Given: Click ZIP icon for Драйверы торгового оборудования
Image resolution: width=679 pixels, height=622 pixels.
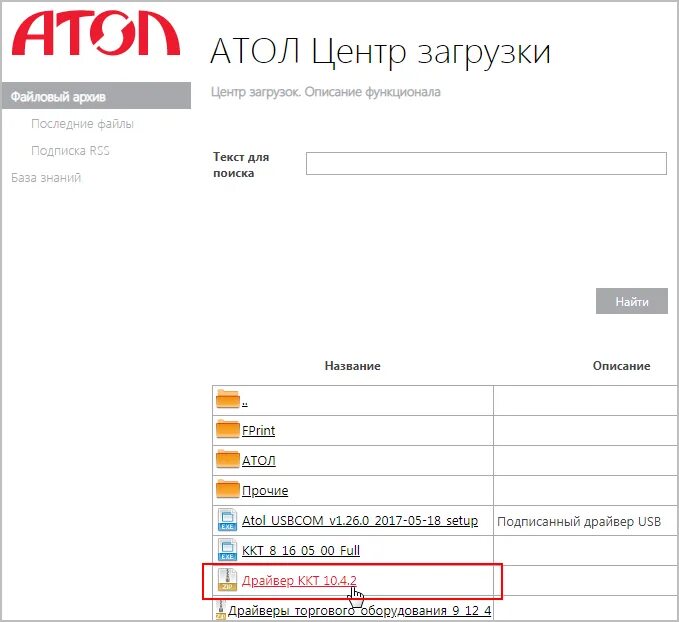Looking at the screenshot, I should coord(221,610).
